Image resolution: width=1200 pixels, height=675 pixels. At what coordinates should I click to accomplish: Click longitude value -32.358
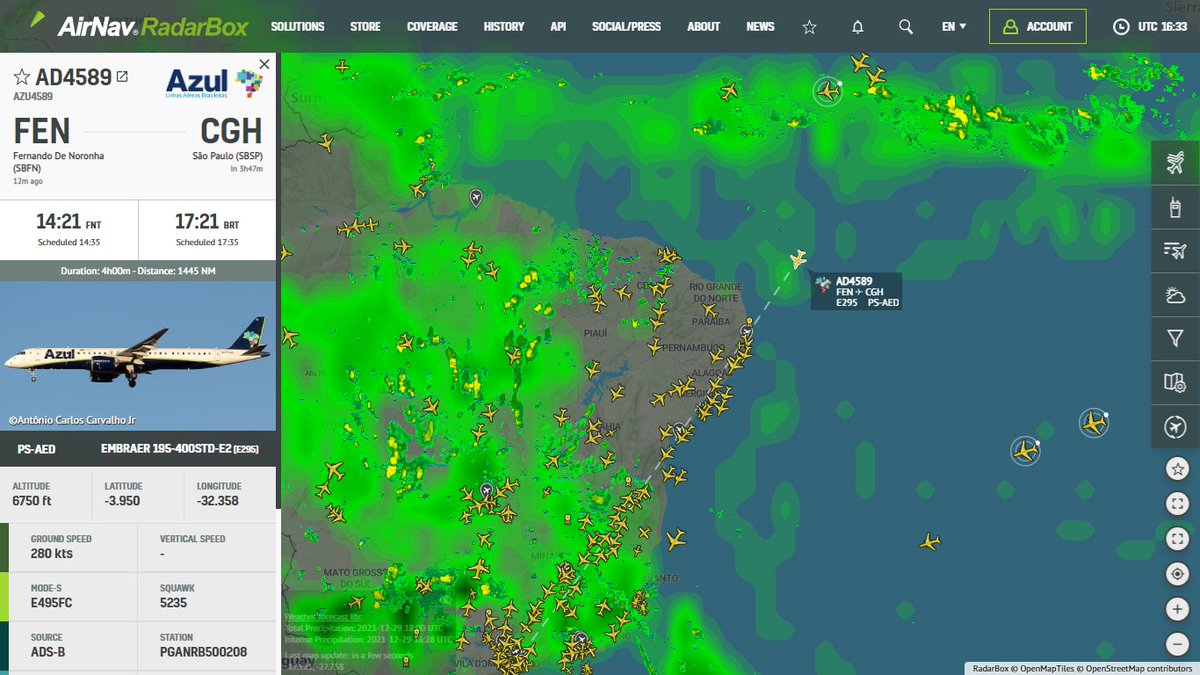coord(217,501)
